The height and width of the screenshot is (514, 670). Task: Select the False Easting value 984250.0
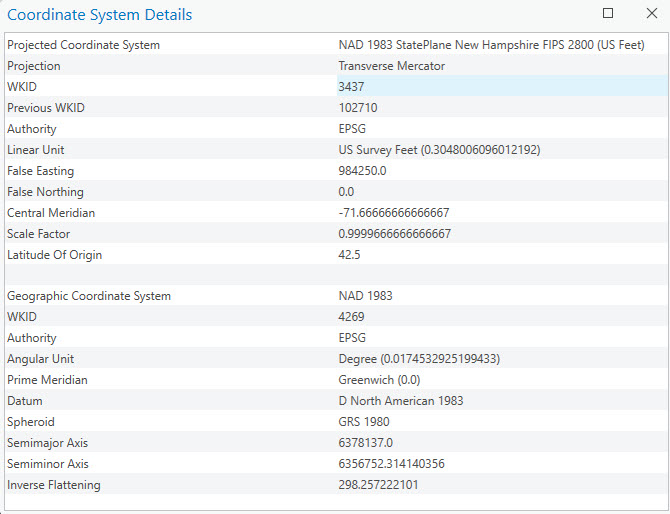[x=362, y=171]
